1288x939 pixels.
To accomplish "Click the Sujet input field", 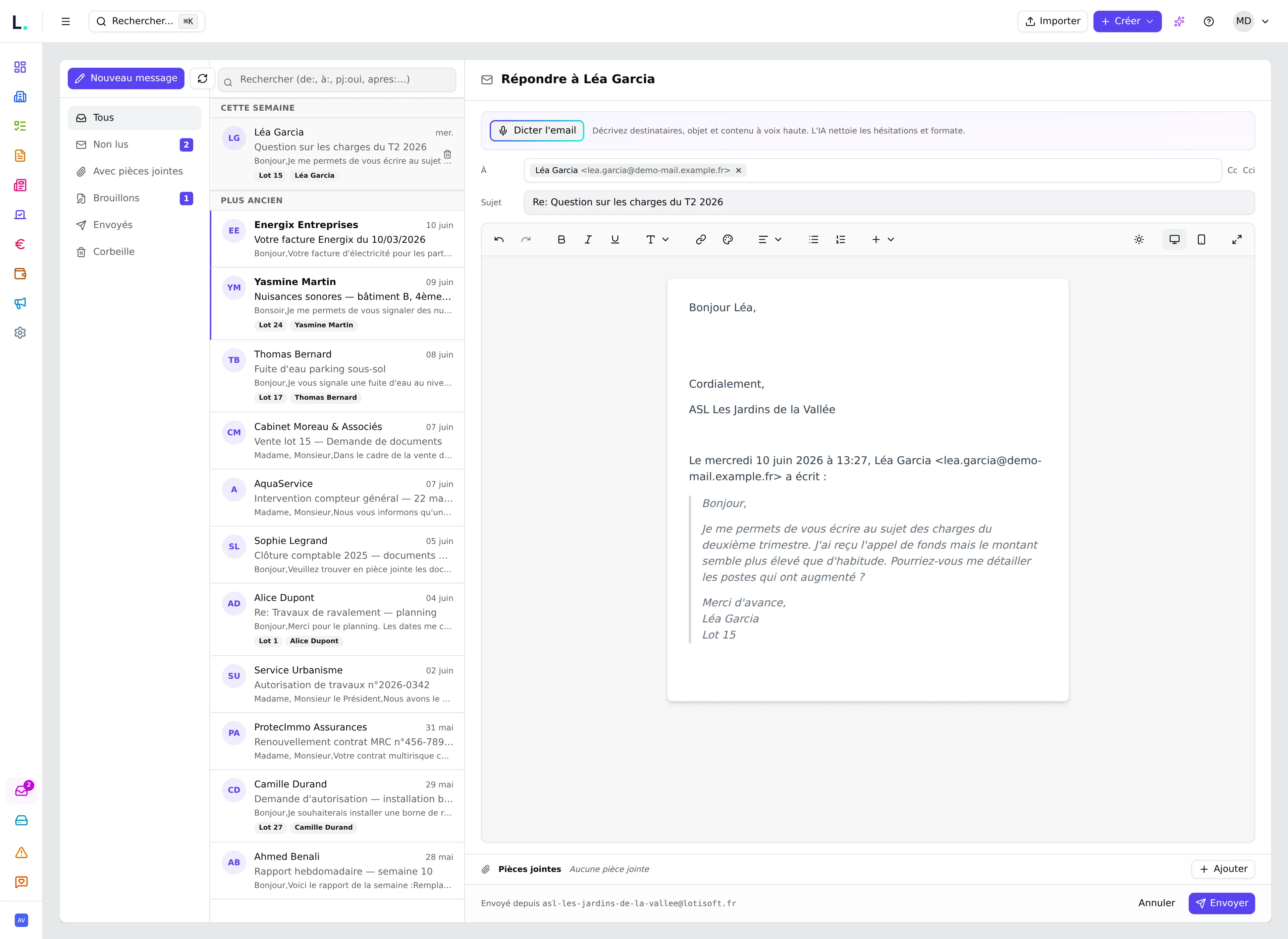I will (889, 202).
